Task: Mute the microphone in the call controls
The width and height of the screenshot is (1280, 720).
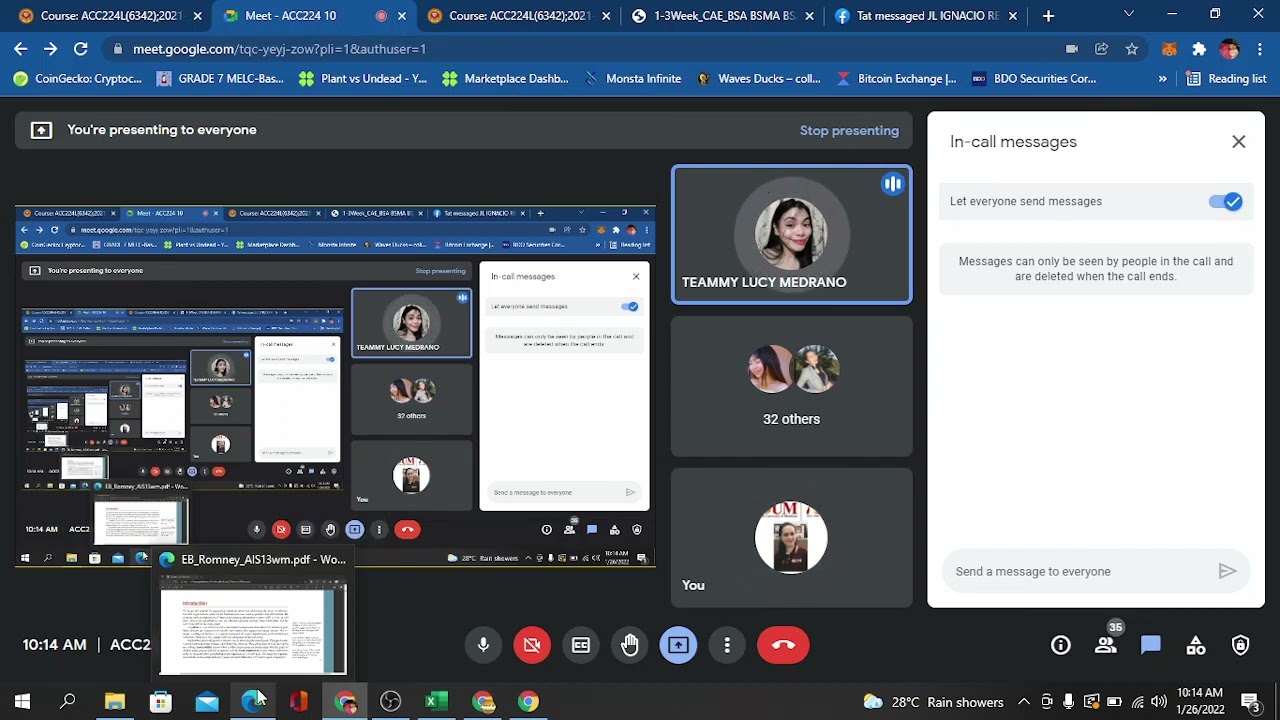Action: [483, 645]
